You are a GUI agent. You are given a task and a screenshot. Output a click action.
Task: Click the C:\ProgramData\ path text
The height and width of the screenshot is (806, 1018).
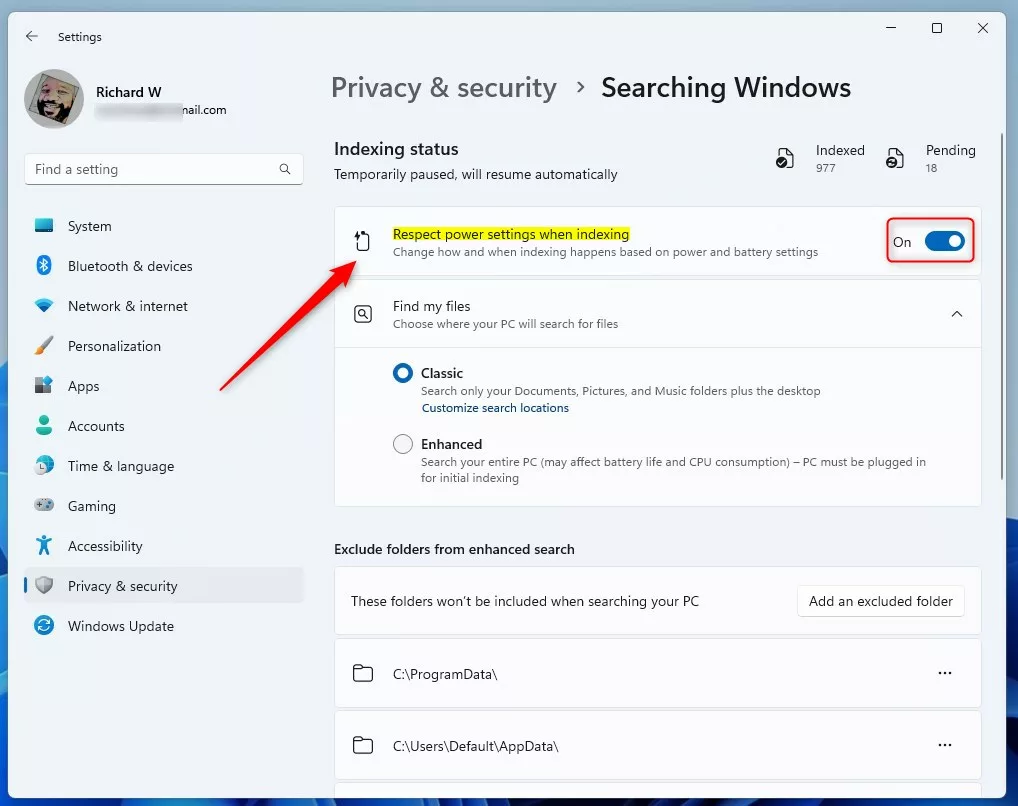pos(445,674)
